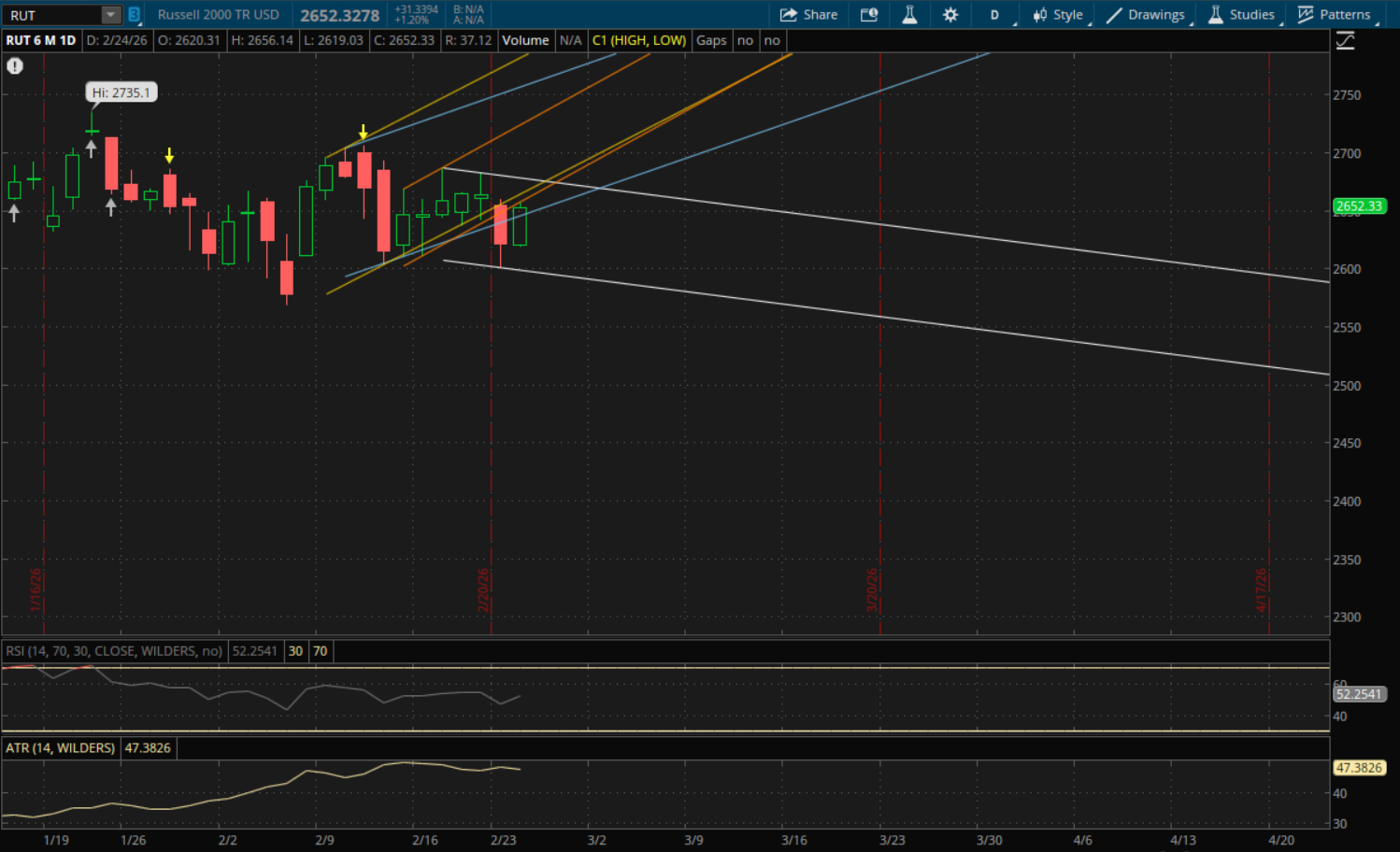Click the Share chart icon
1400x852 pixels.
point(808,15)
